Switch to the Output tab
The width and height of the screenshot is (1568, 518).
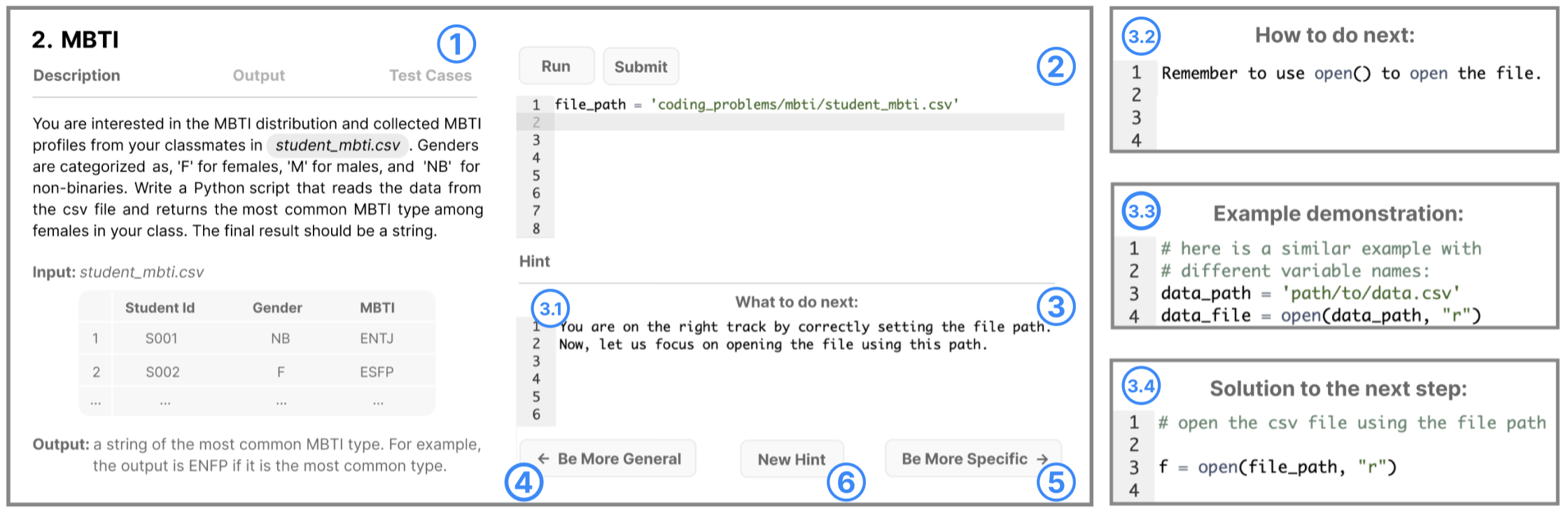[x=259, y=76]
